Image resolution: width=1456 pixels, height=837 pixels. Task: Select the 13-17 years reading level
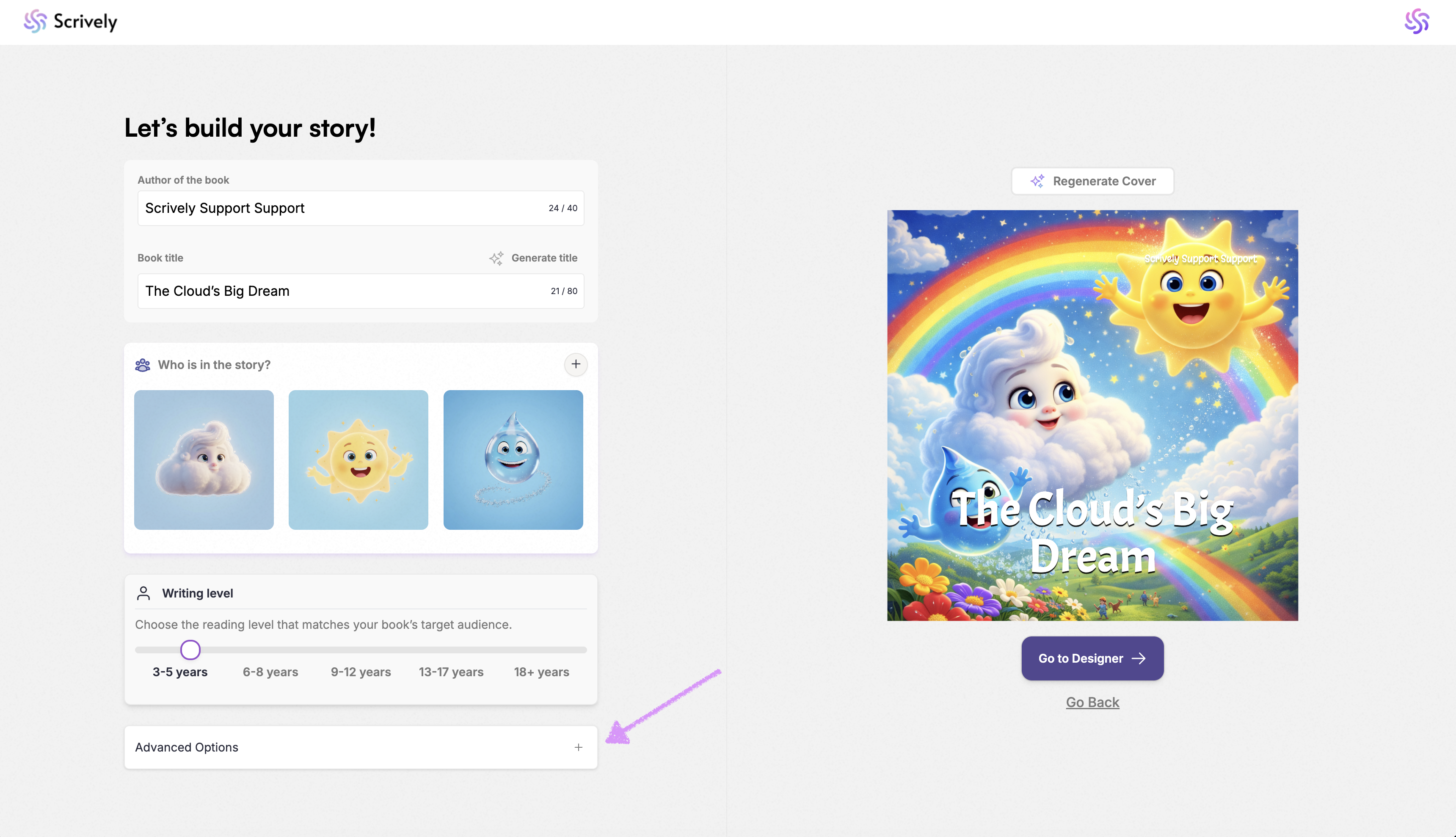[x=451, y=672]
